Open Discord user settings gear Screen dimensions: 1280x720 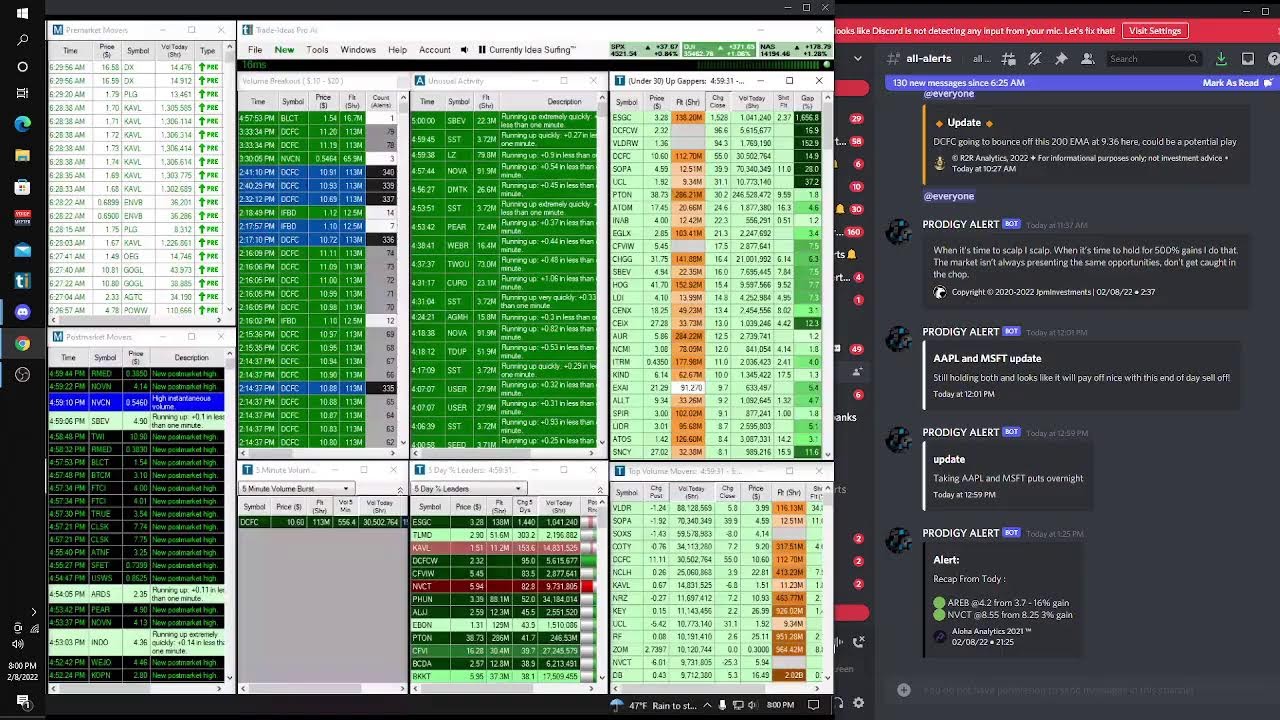[x=858, y=704]
